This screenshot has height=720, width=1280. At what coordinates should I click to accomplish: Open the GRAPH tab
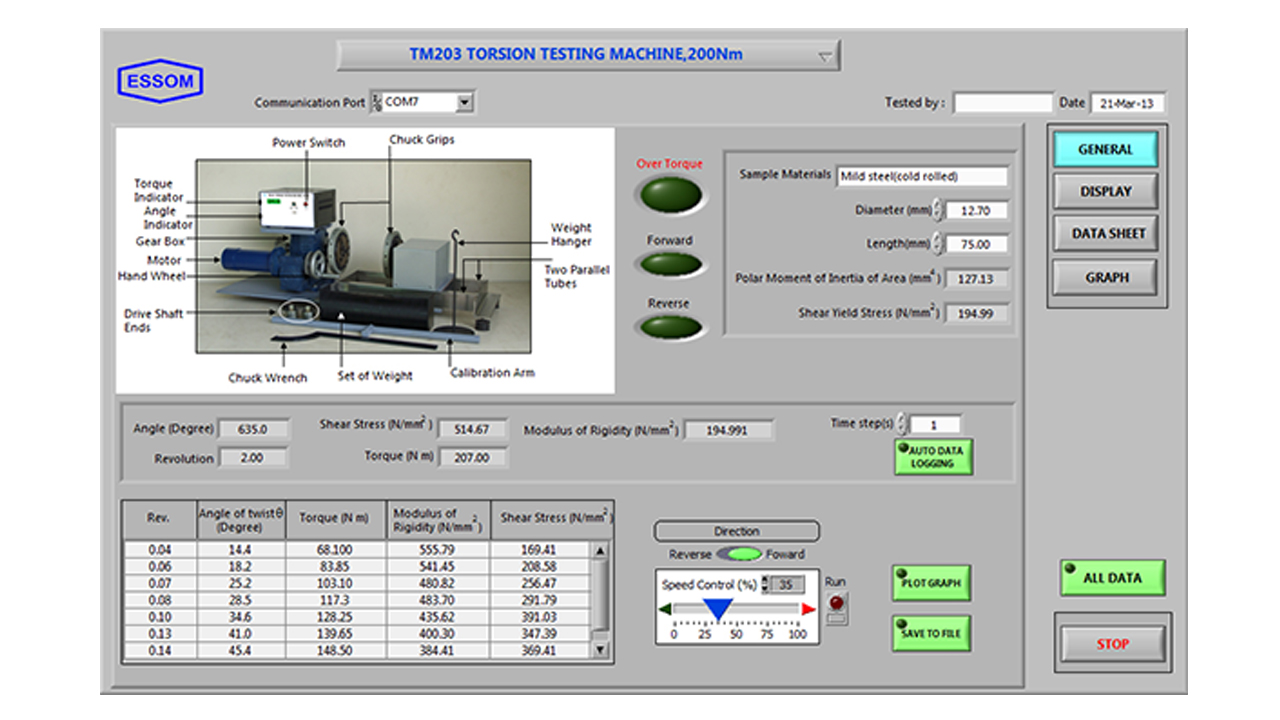1106,278
